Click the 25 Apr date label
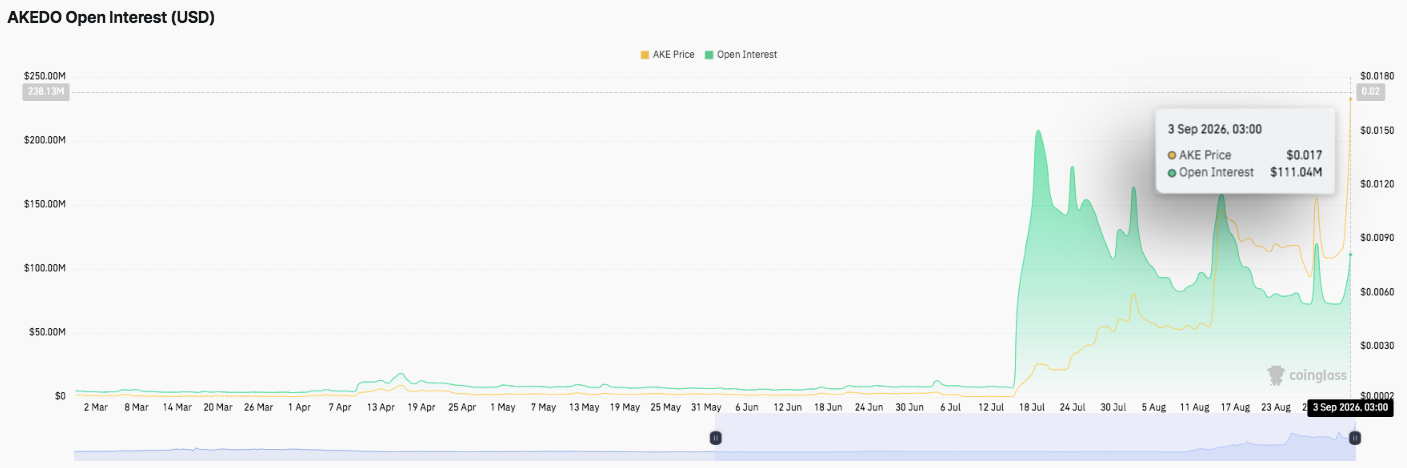The height and width of the screenshot is (468, 1407). click(x=461, y=407)
